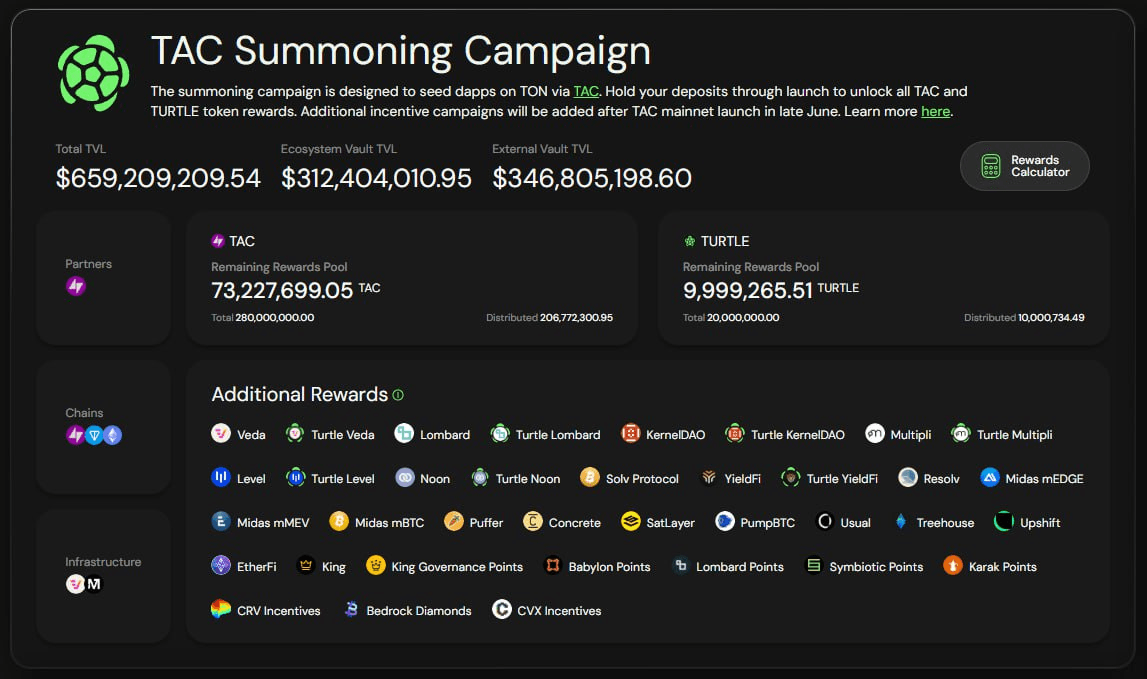Click the Resolv icon
The image size is (1147, 679).
pos(908,478)
